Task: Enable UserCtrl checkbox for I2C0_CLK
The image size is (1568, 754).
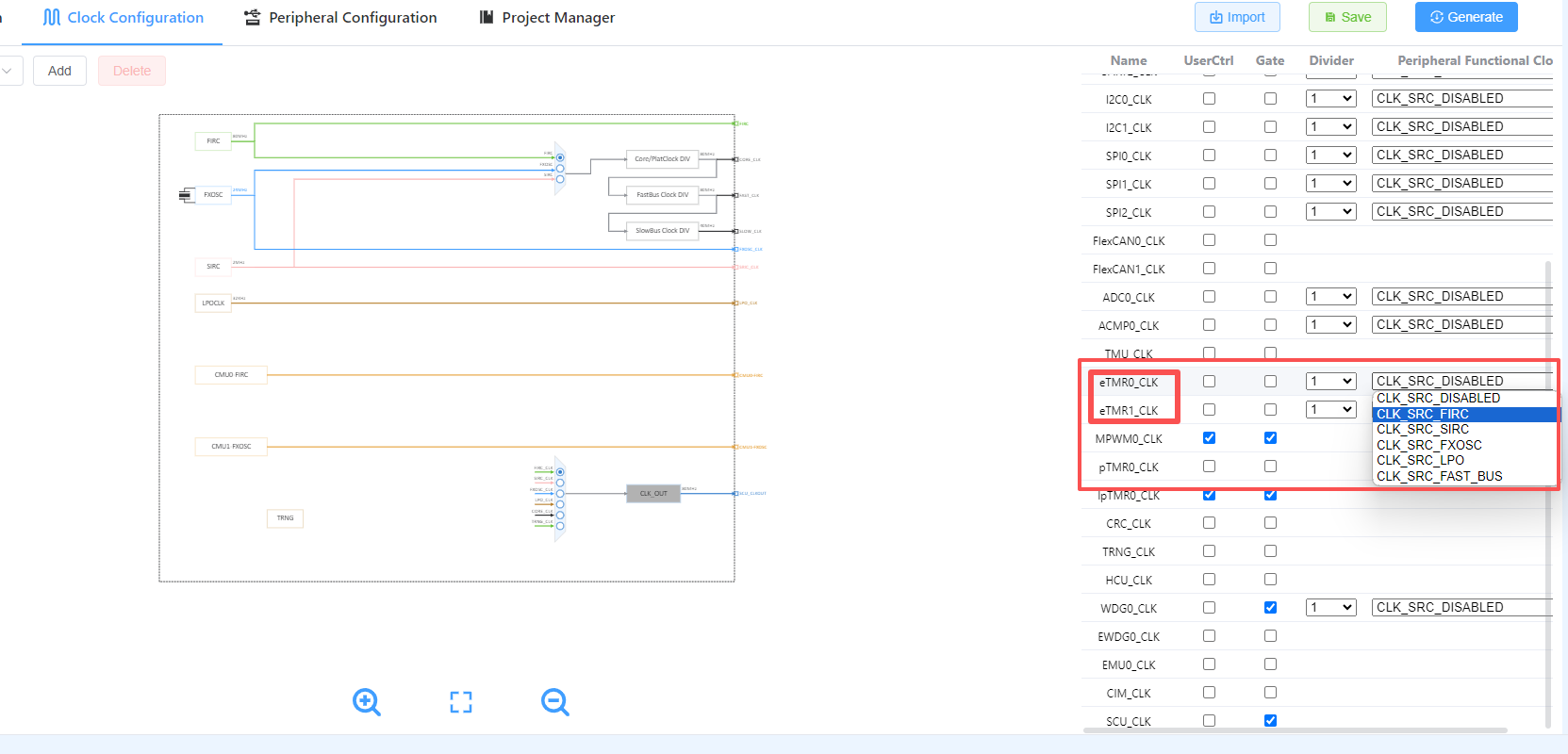Action: pyautogui.click(x=1209, y=99)
